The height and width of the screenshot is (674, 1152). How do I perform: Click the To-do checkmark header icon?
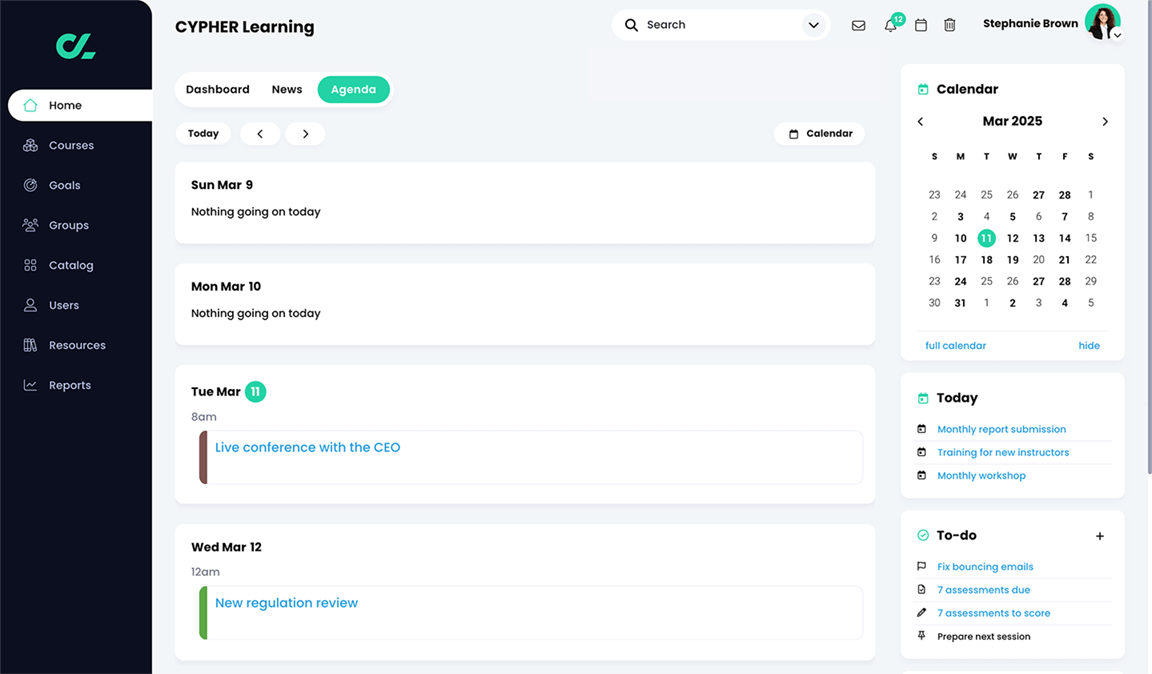(x=923, y=535)
